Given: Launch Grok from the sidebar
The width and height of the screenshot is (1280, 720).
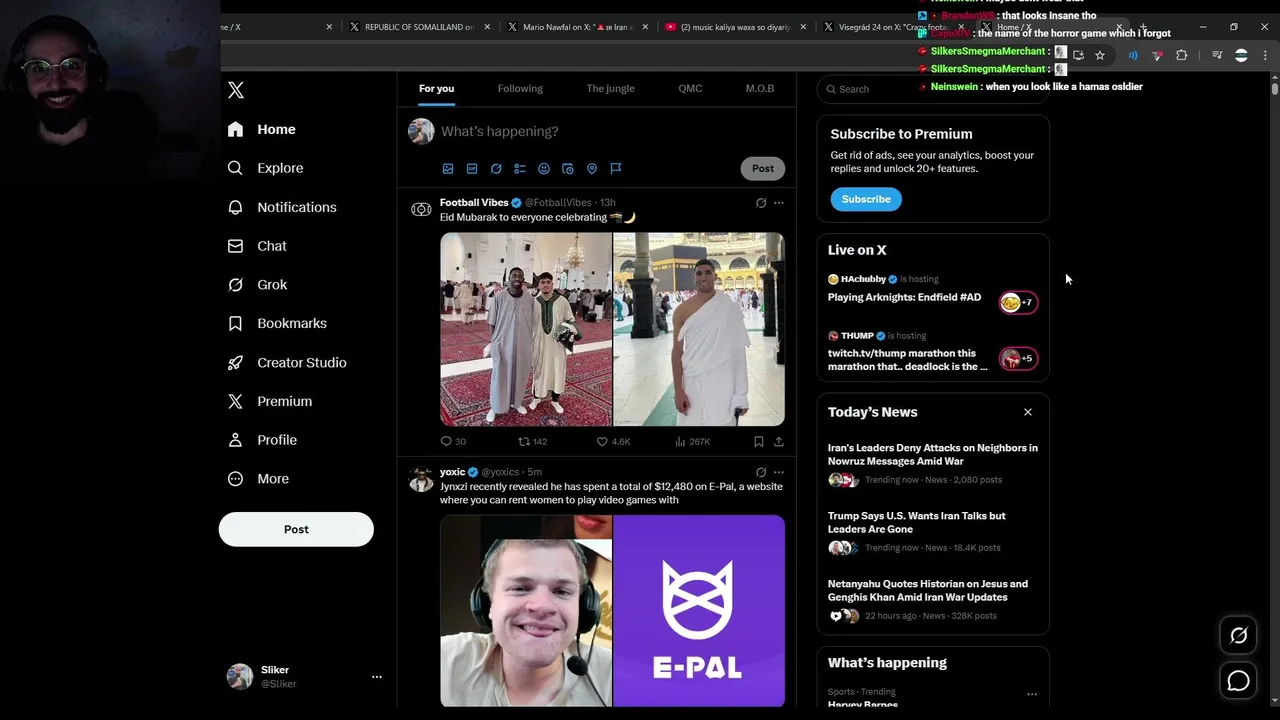Looking at the screenshot, I should coord(258,285).
